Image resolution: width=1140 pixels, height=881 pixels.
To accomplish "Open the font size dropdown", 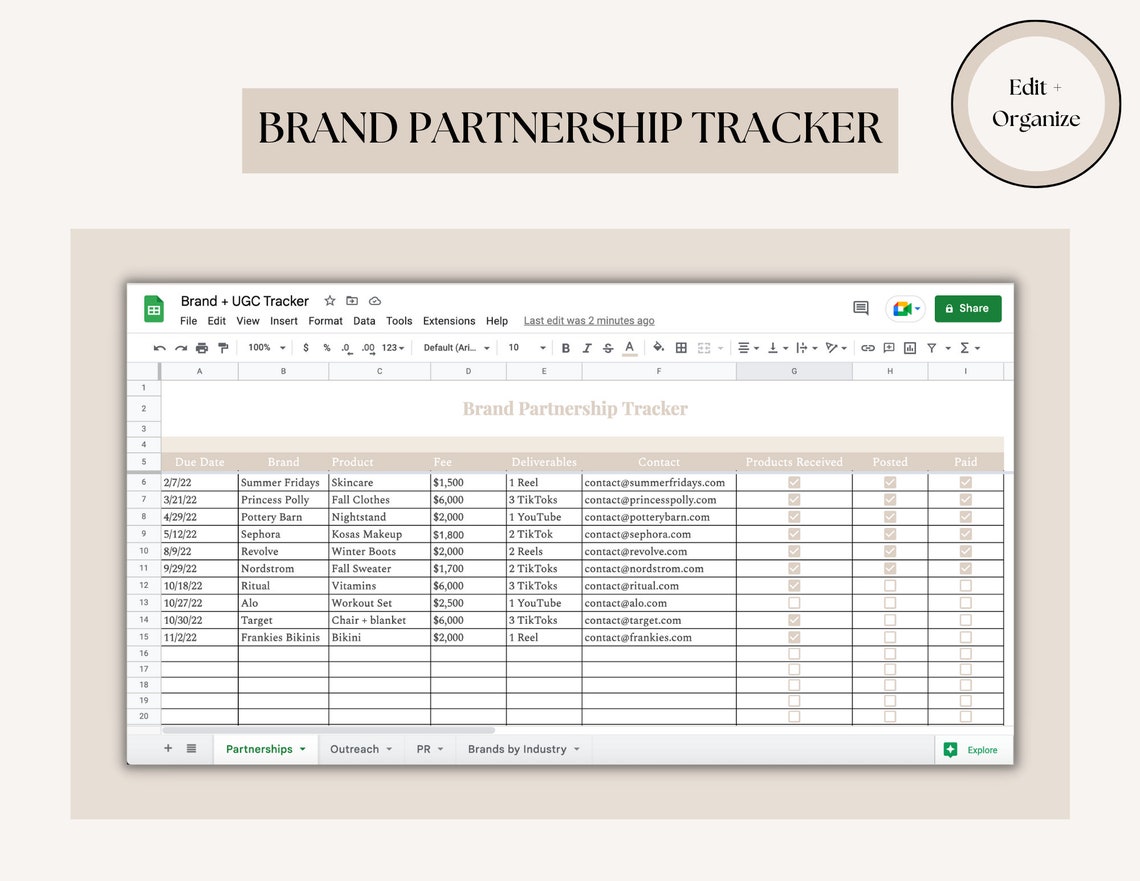I will [x=525, y=347].
